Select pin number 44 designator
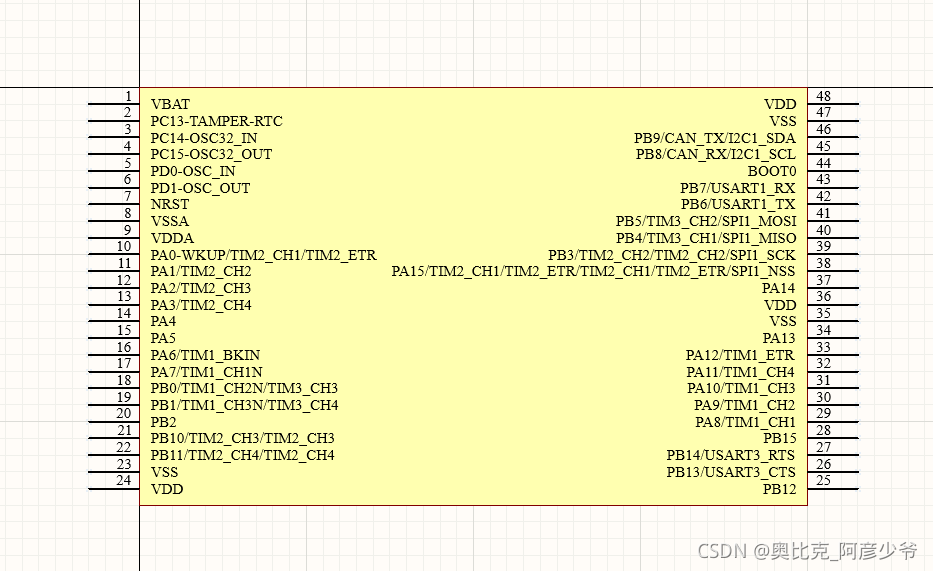Viewport: 933px width, 571px height. tap(824, 163)
